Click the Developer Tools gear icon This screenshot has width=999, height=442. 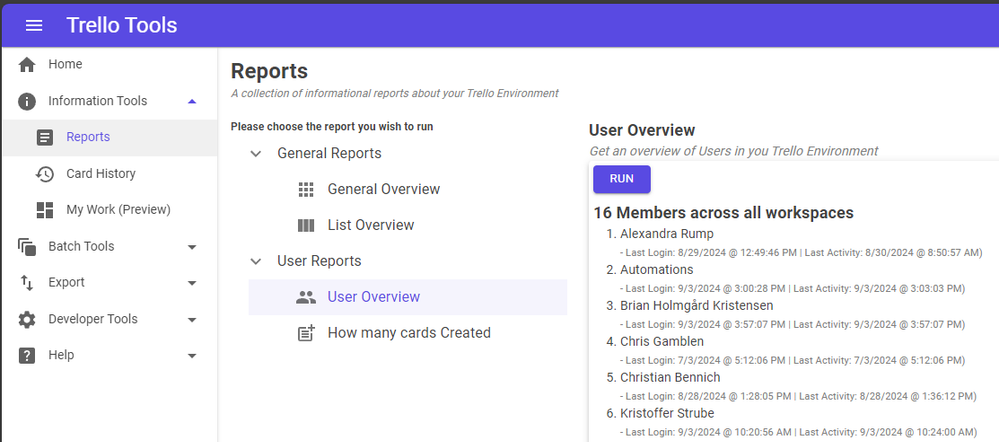[27, 319]
